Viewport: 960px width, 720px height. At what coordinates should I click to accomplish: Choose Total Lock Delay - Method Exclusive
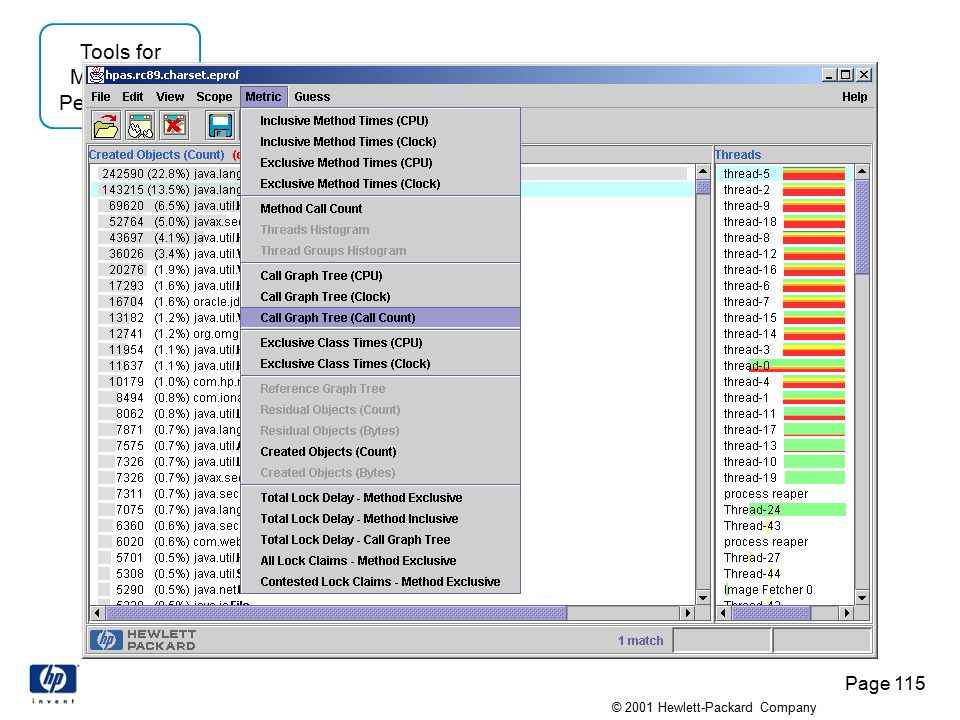pyautogui.click(x=380, y=498)
